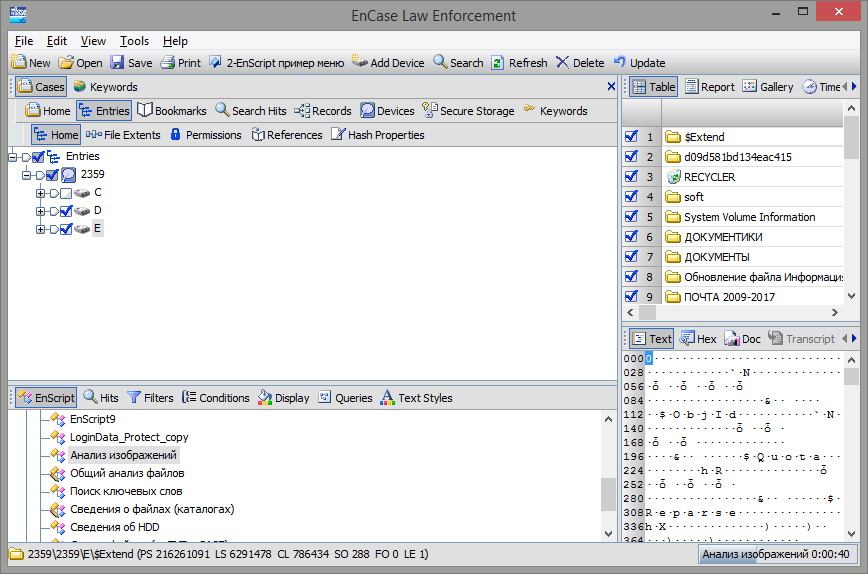This screenshot has height=574, width=868.
Task: Show the Bookmarks view
Action: pos(172,111)
